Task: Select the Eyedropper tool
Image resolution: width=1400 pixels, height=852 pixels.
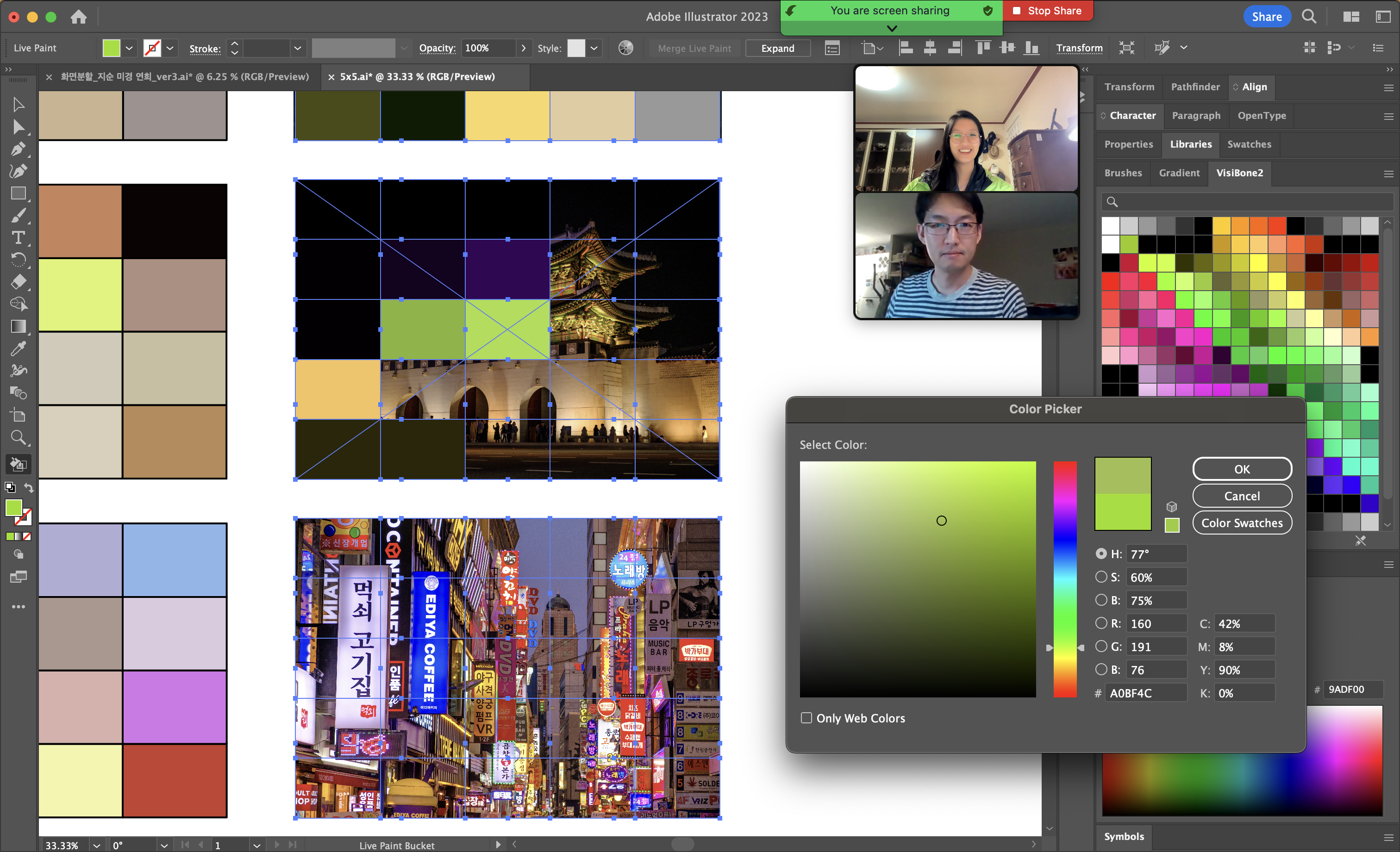Action: [18, 348]
